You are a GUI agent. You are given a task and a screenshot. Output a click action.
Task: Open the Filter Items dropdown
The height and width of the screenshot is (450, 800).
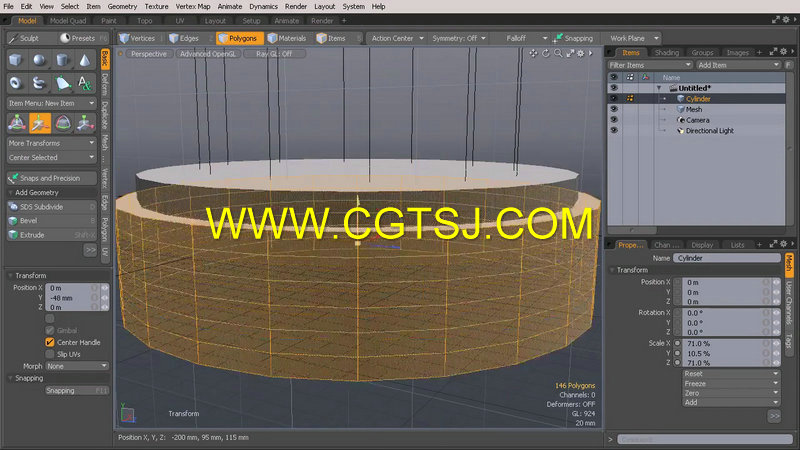click(650, 65)
